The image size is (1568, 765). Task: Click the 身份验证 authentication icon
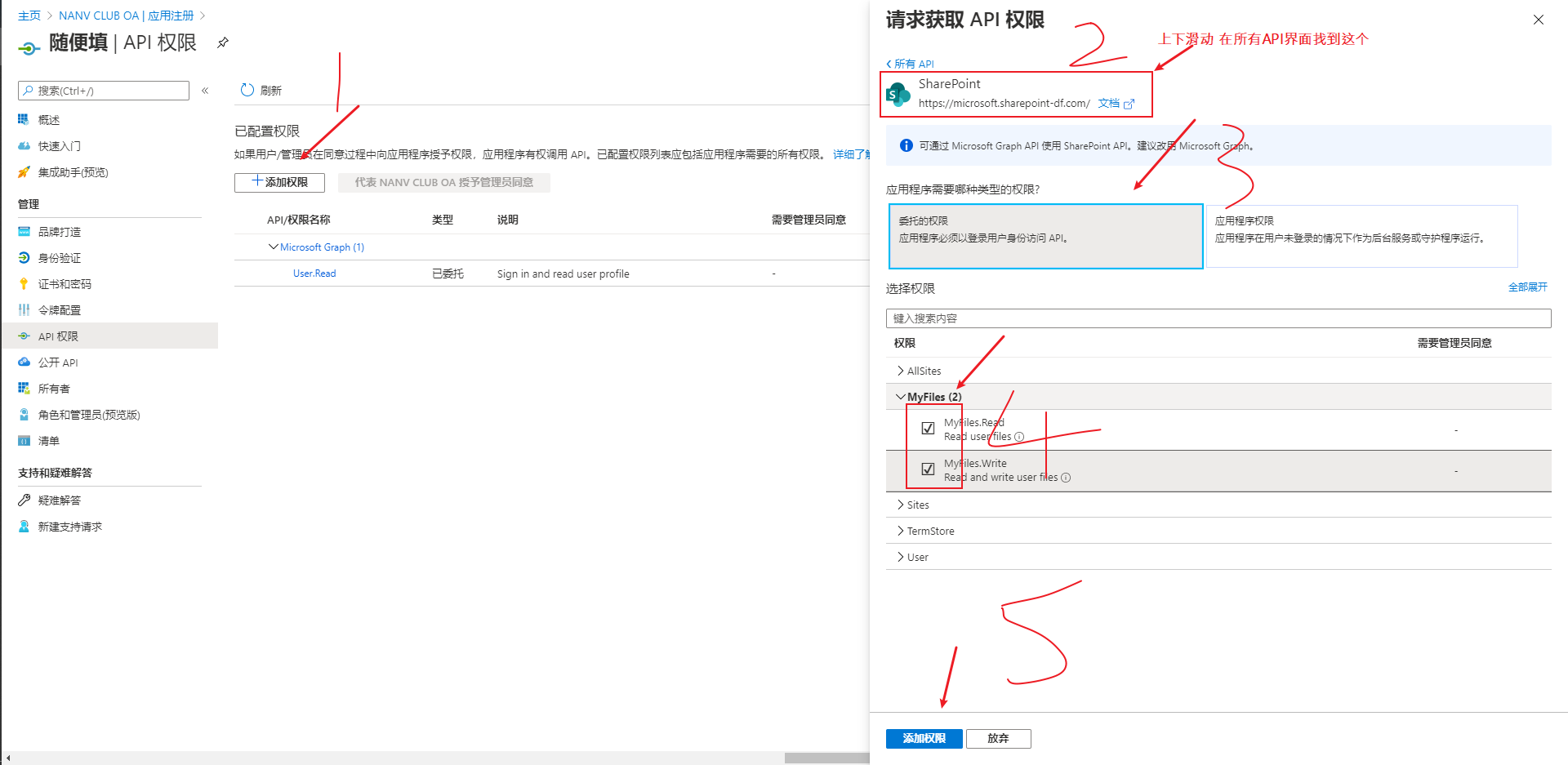(24, 258)
